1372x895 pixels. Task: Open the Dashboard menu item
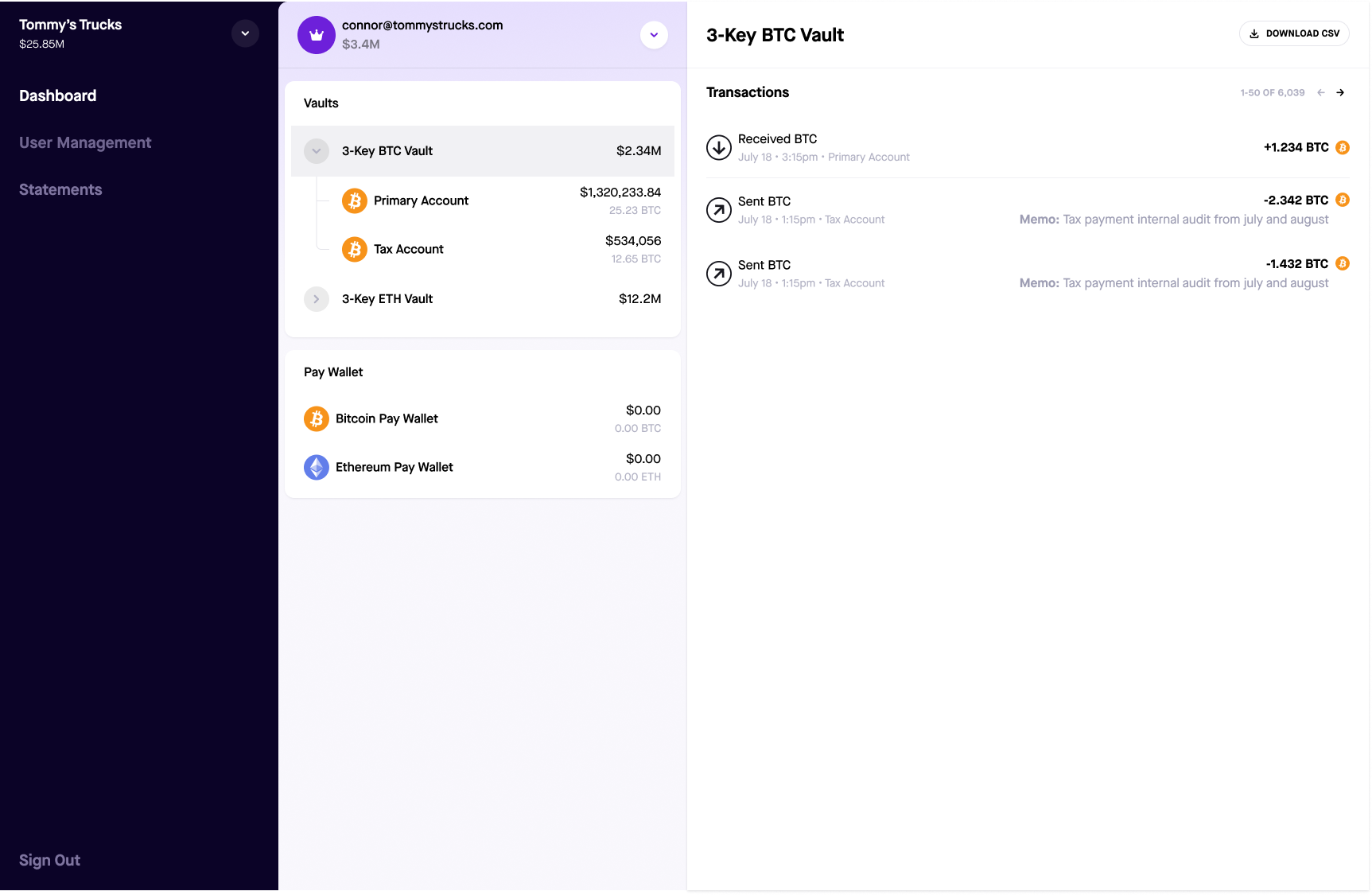(58, 95)
